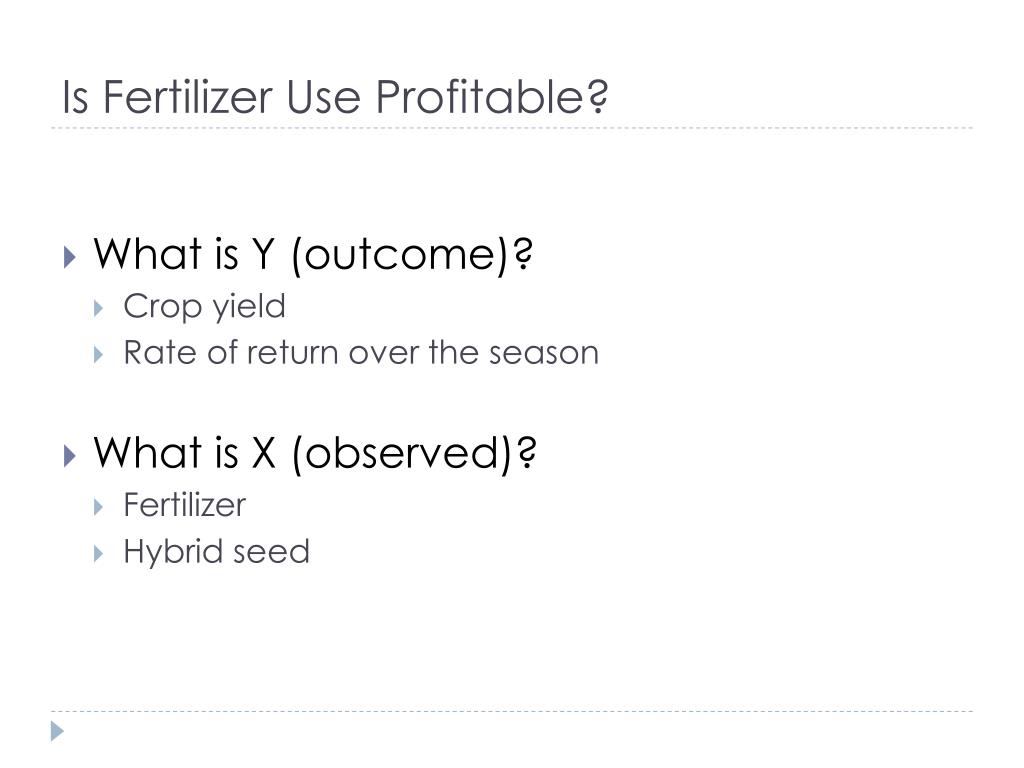This screenshot has width=1024, height=768.
Task: Click arrow bullet beside 'Crop yield'
Action: 99,308
